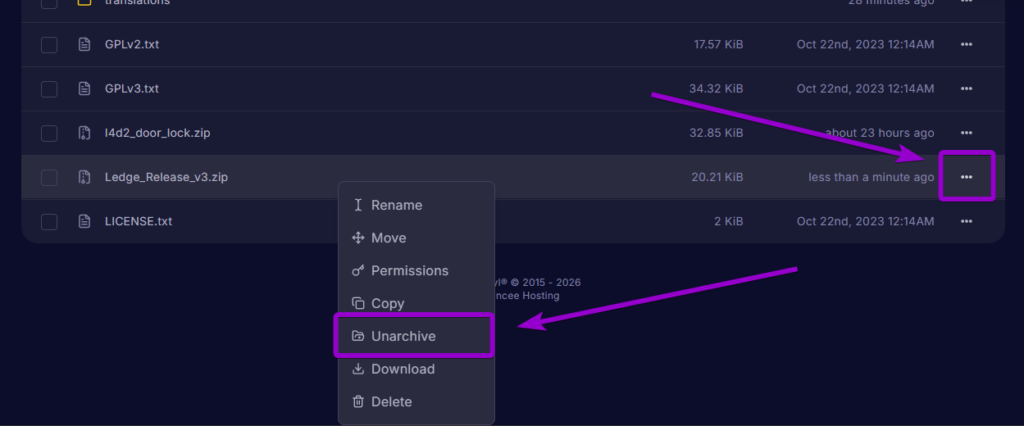Screen dimensions: 1024x426
Task: Click the LICENSE.txt modified date
Action: click(865, 221)
